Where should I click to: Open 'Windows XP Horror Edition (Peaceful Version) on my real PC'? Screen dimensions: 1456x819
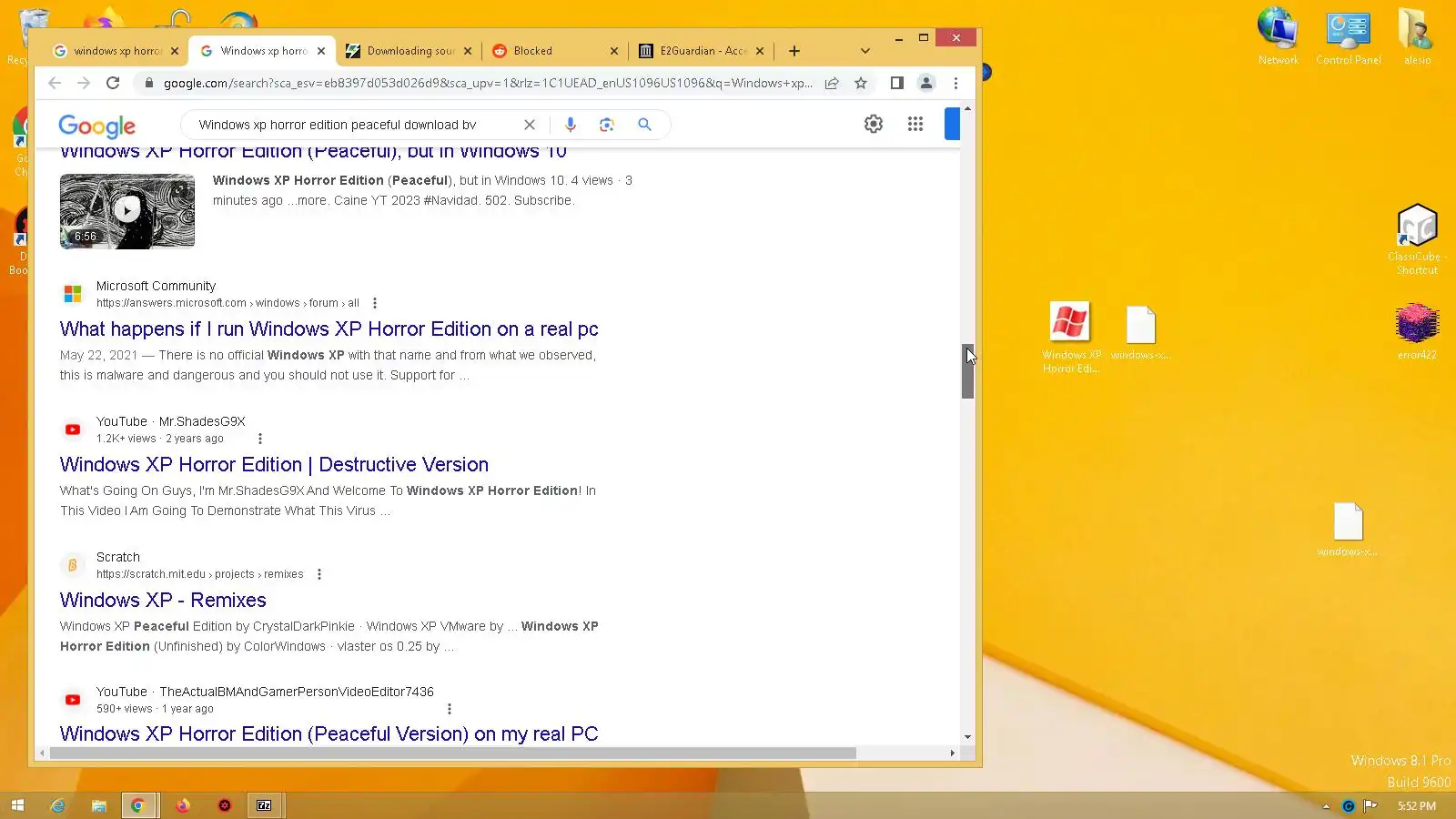[329, 733]
